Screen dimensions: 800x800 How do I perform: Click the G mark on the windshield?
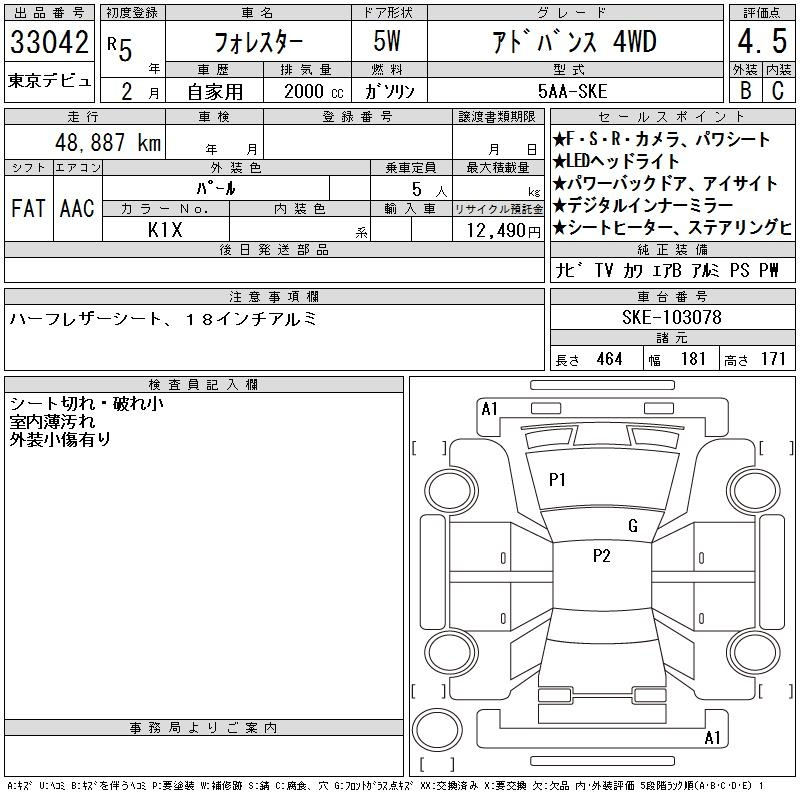(633, 526)
